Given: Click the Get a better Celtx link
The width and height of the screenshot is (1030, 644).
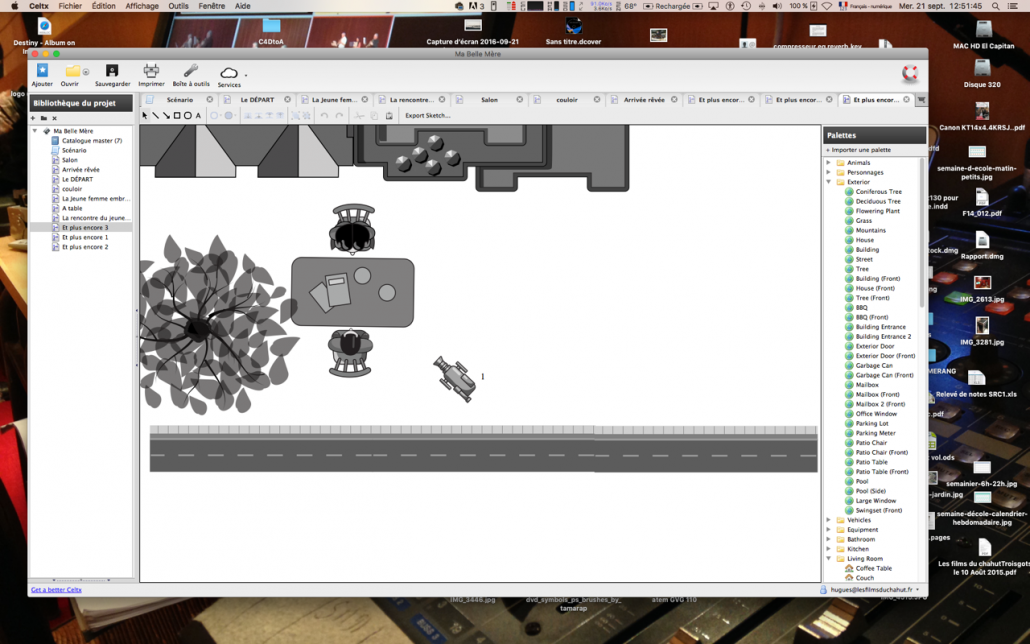Looking at the screenshot, I should pos(56,590).
